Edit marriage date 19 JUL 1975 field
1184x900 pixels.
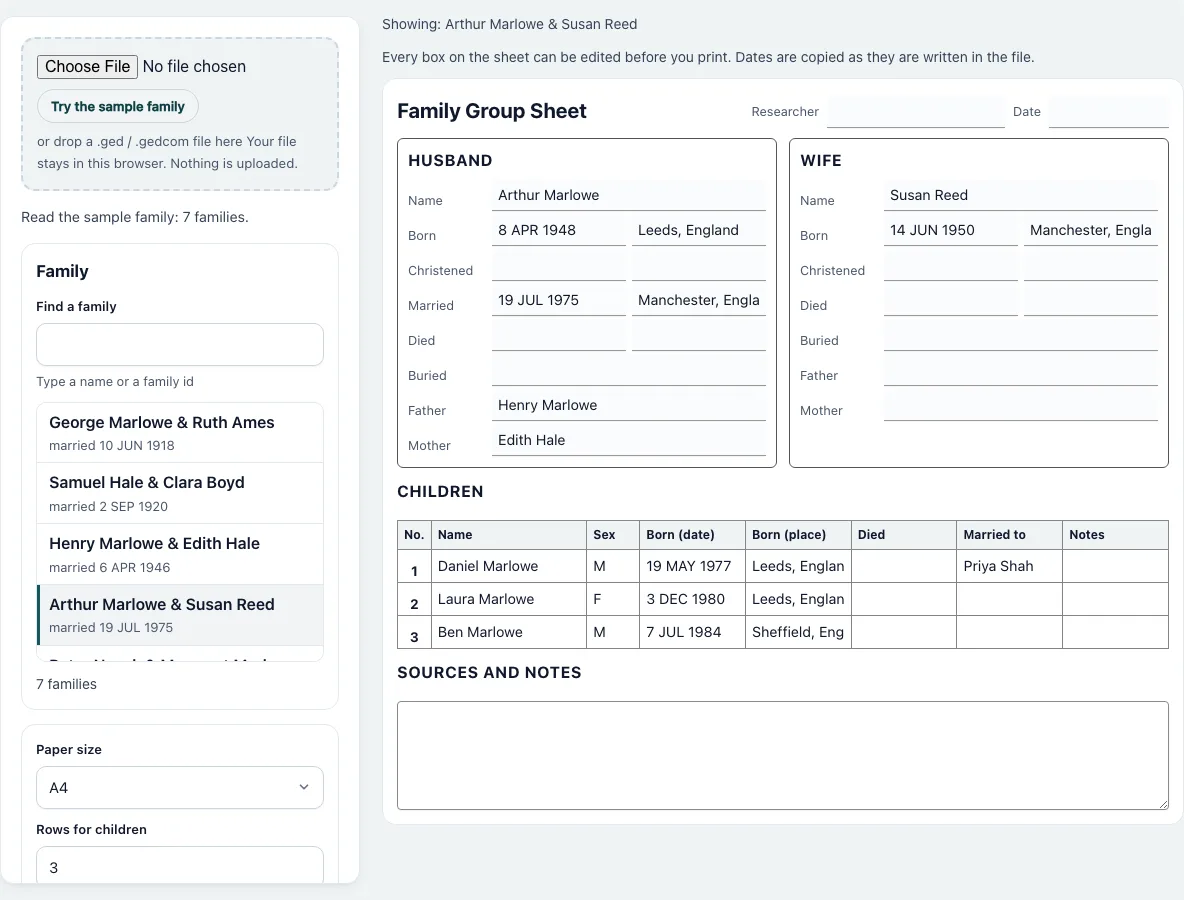pyautogui.click(x=559, y=301)
